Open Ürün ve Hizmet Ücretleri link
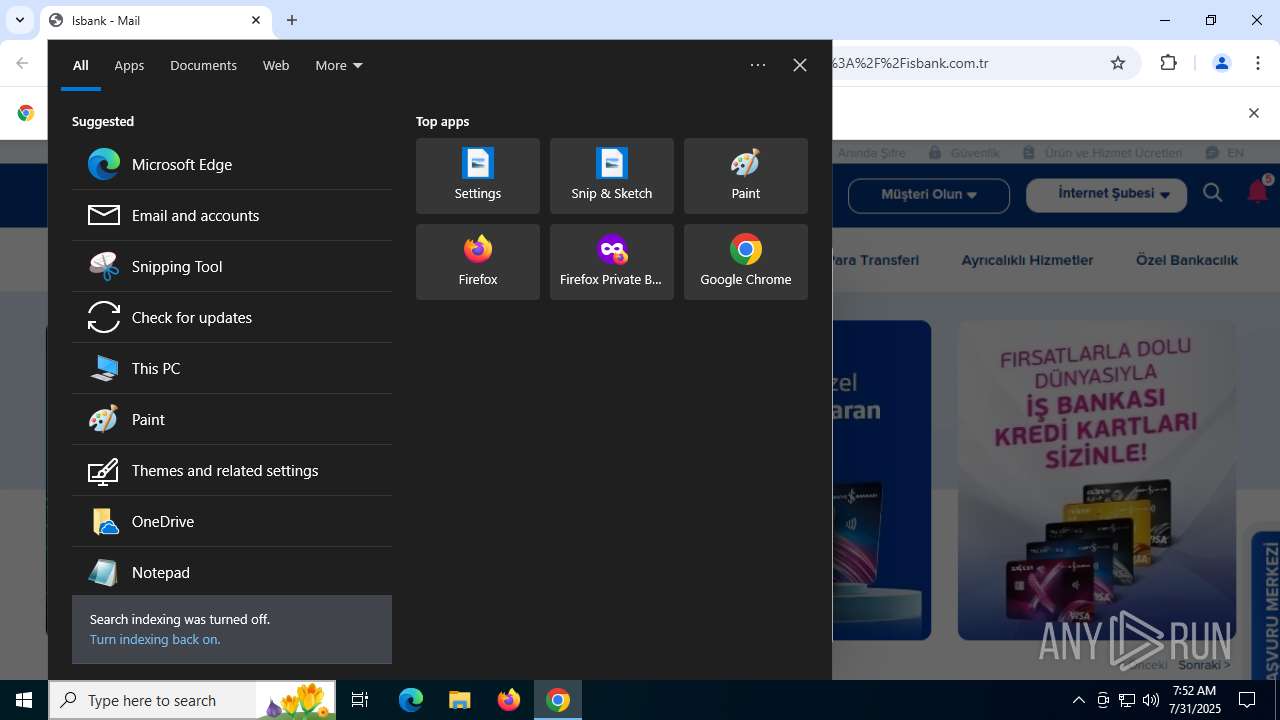This screenshot has width=1280, height=720. [1103, 153]
